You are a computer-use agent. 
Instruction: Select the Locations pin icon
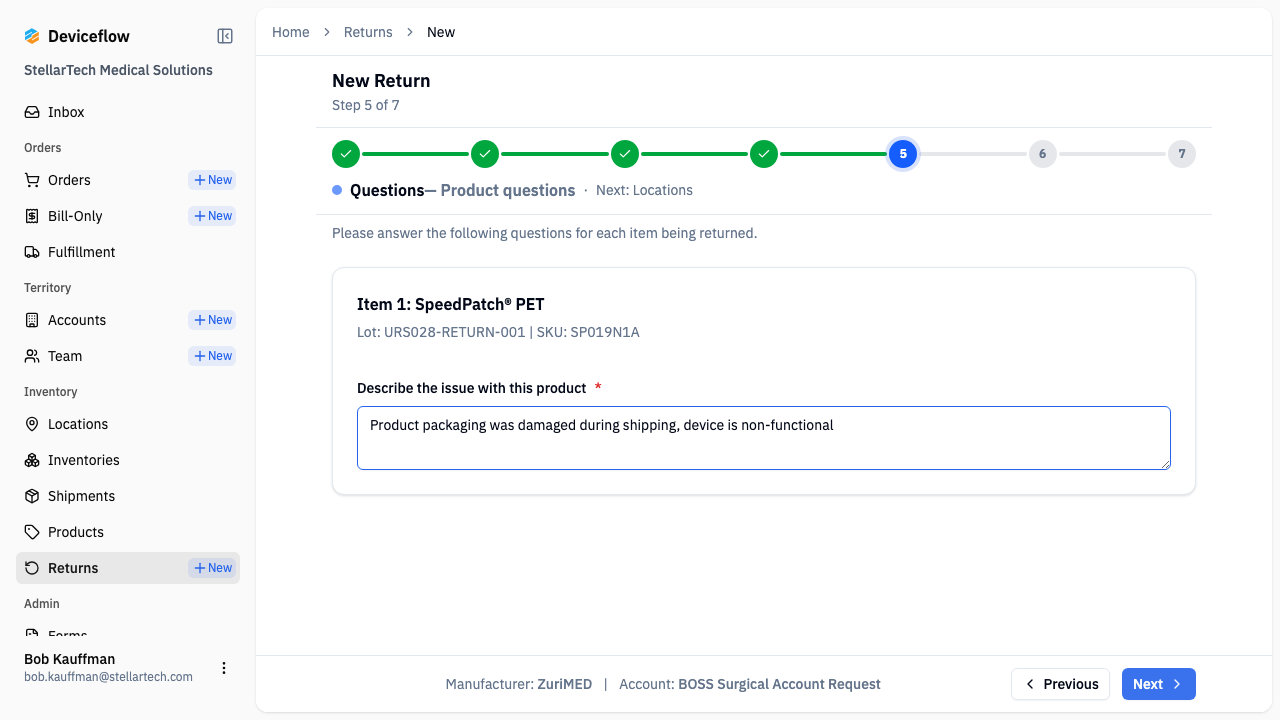coord(32,424)
